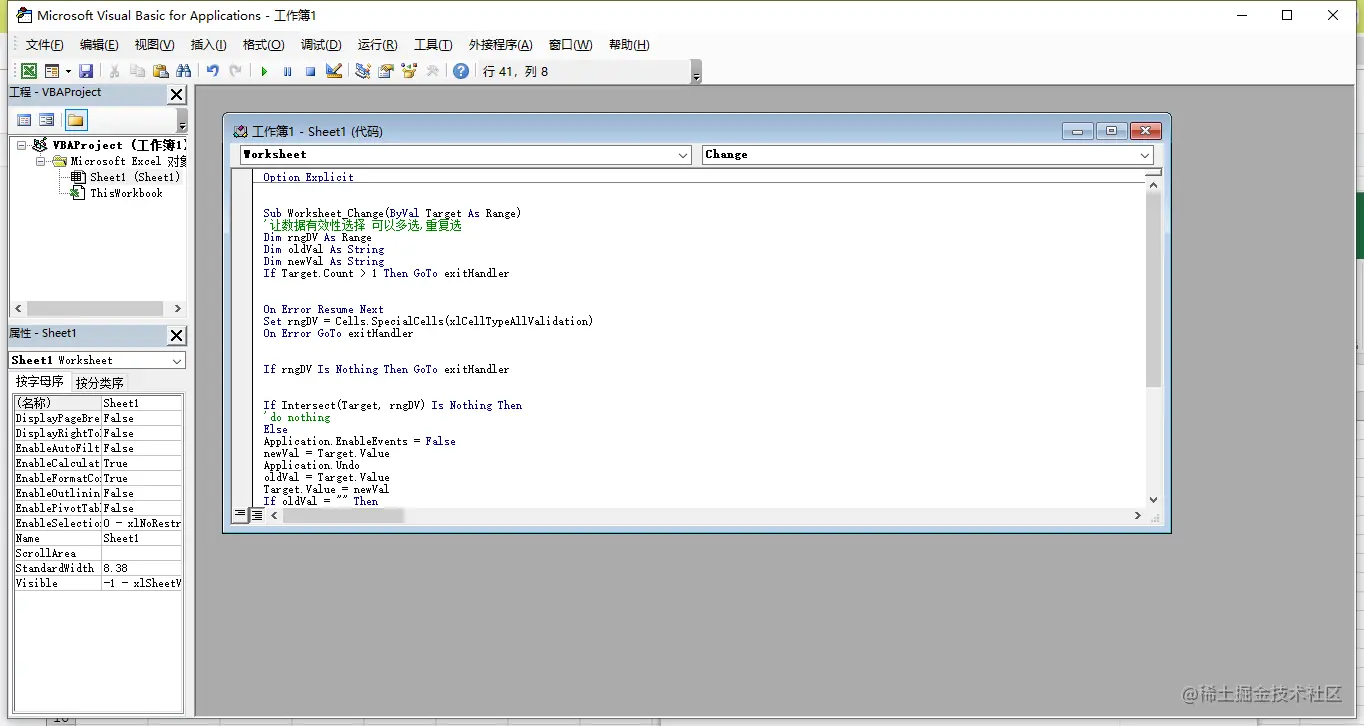The image size is (1364, 726).
Task: Save the workbook with the floppy icon
Action: click(x=86, y=71)
